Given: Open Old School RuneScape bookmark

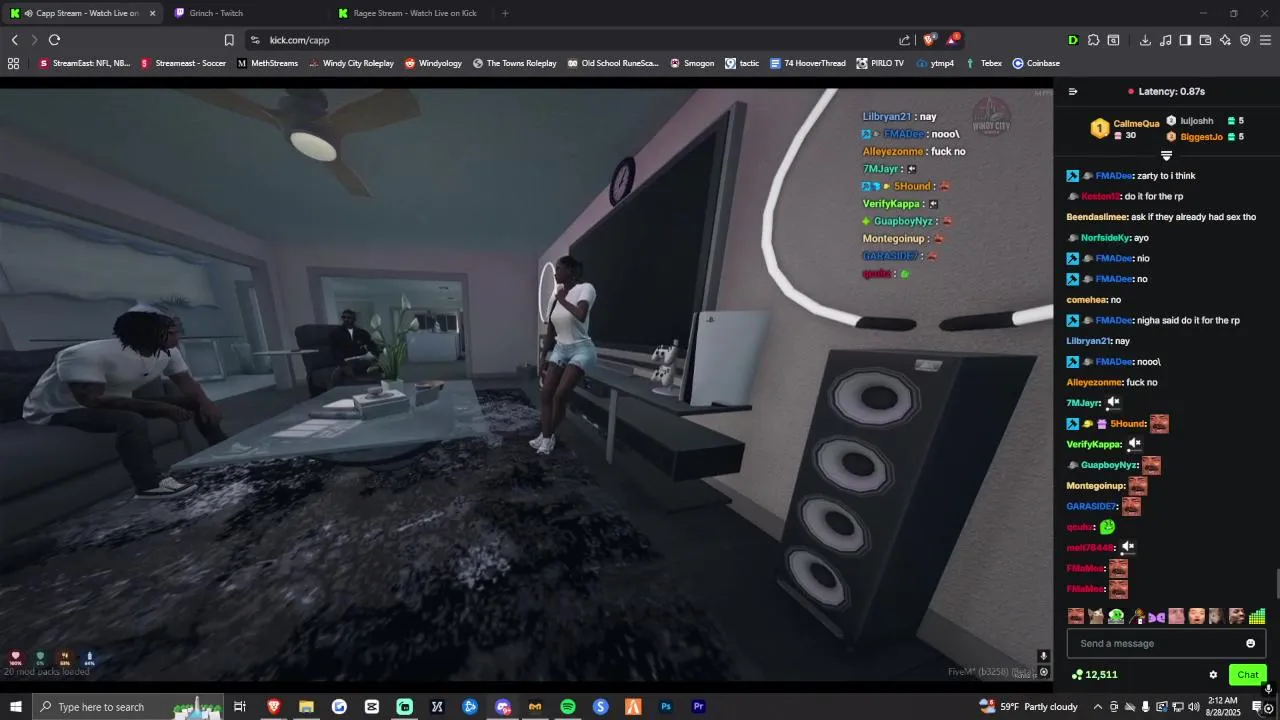Looking at the screenshot, I should pyautogui.click(x=613, y=63).
